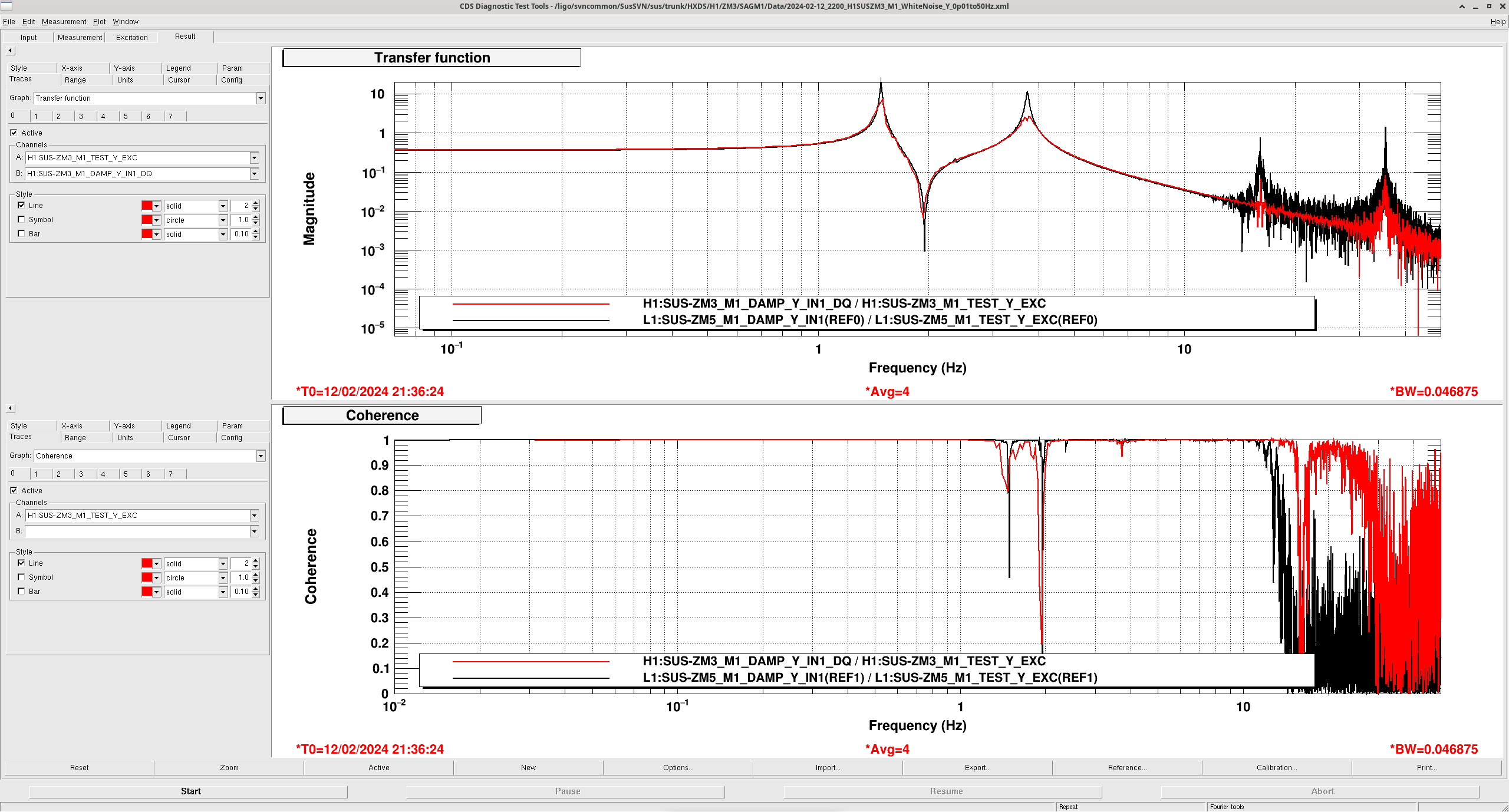Image resolution: width=1509 pixels, height=812 pixels.
Task: Expand the Transfer function Graph dropdown
Action: (x=261, y=98)
